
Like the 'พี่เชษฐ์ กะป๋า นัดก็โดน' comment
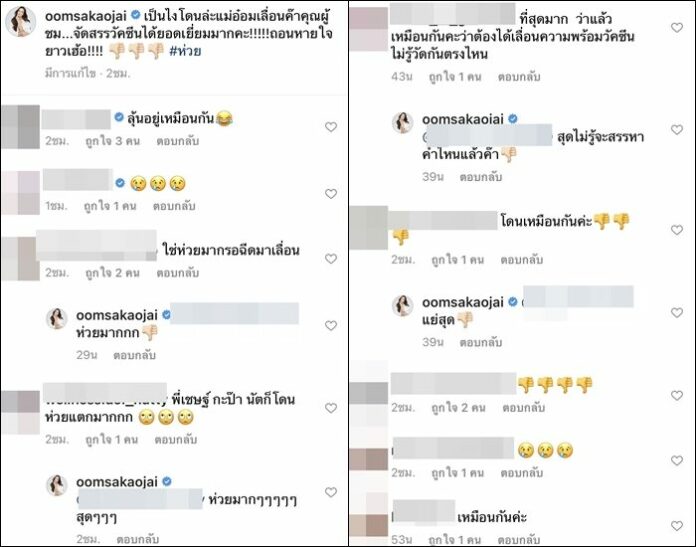(x=331, y=408)
